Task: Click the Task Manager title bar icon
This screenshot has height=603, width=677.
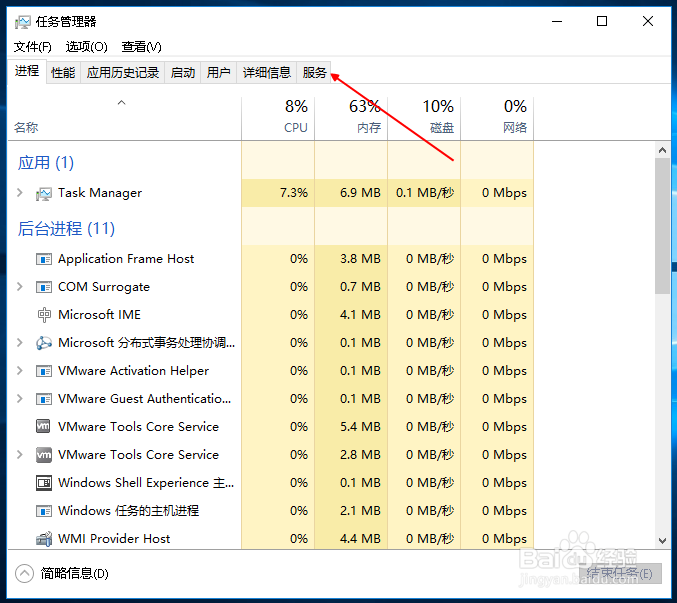Action: pos(22,22)
